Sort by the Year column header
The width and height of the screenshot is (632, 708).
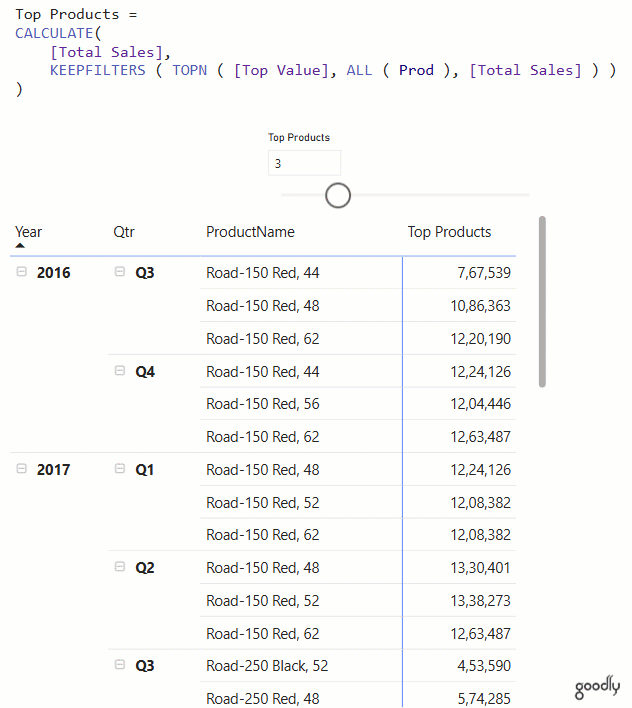coord(29,232)
